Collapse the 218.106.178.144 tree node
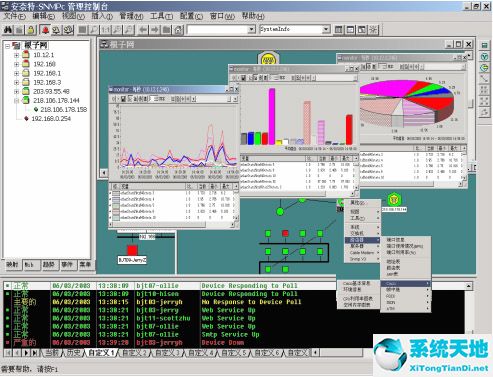Screen dimensions: 493x377 point(16,100)
